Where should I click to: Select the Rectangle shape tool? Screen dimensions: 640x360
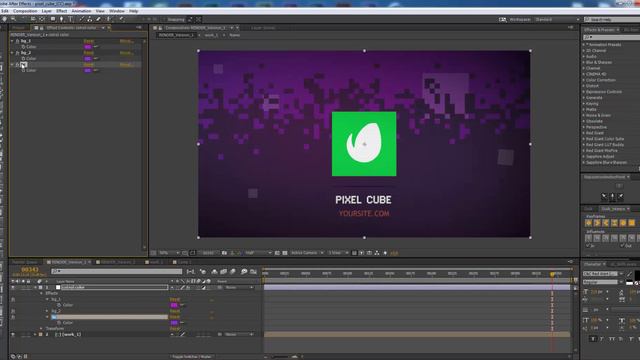[53, 19]
